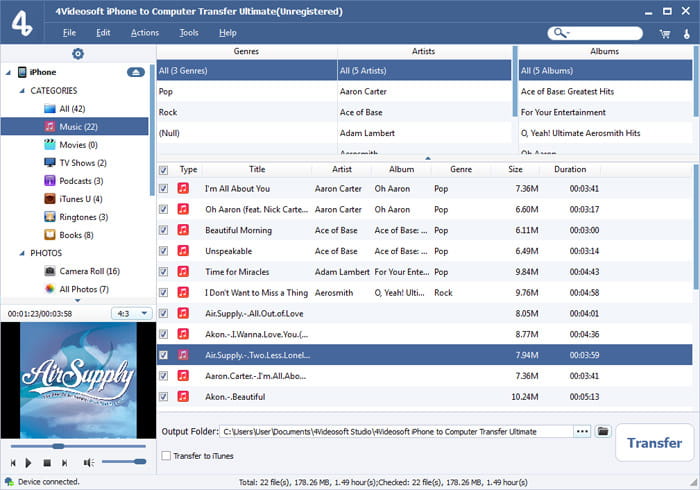This screenshot has height=490, width=700.
Task: Open the search box dropdown arrow
Action: click(568, 33)
